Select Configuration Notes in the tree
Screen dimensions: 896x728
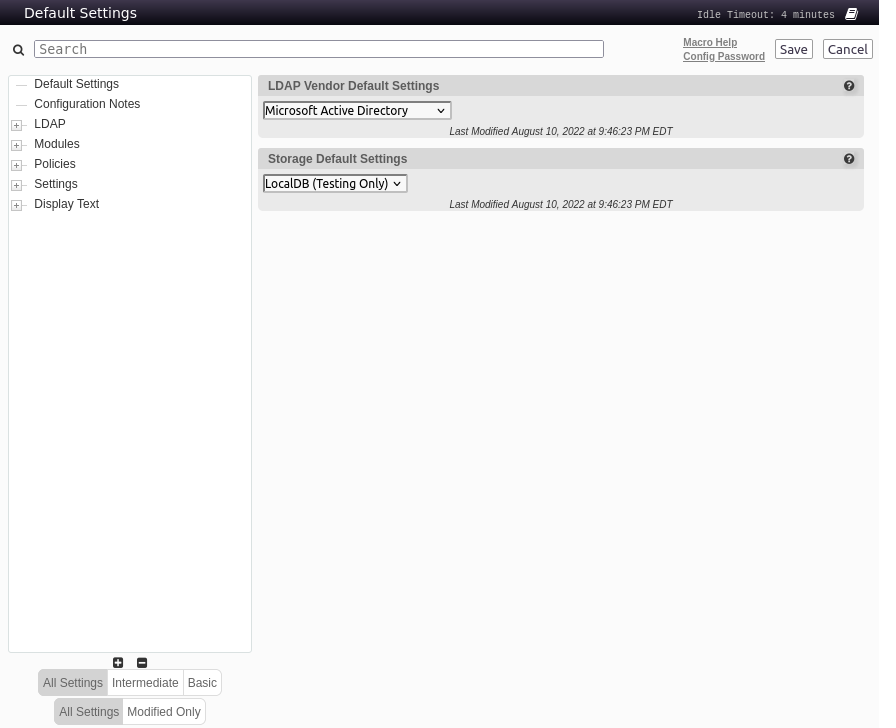(87, 104)
